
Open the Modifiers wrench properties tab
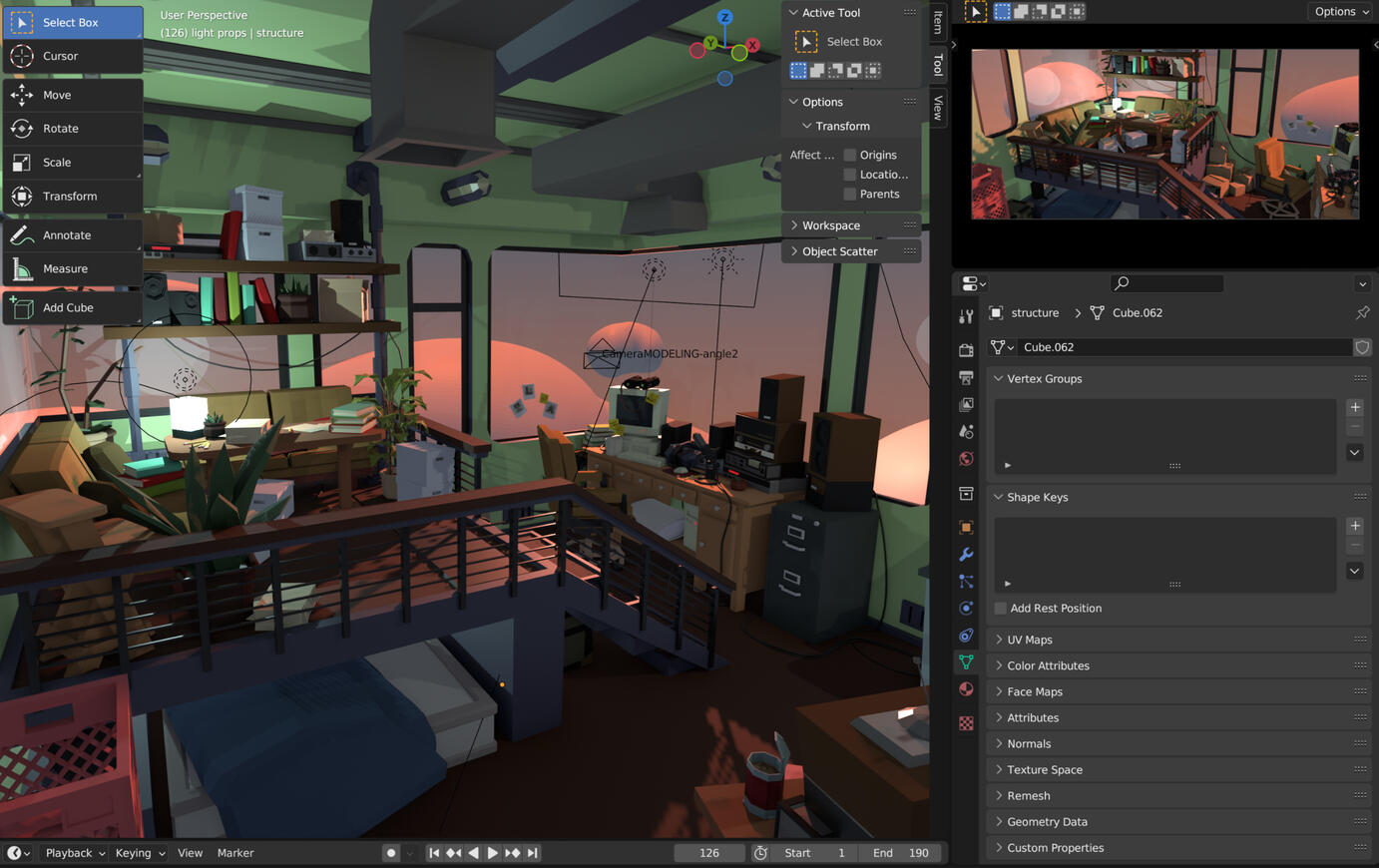coord(966,555)
